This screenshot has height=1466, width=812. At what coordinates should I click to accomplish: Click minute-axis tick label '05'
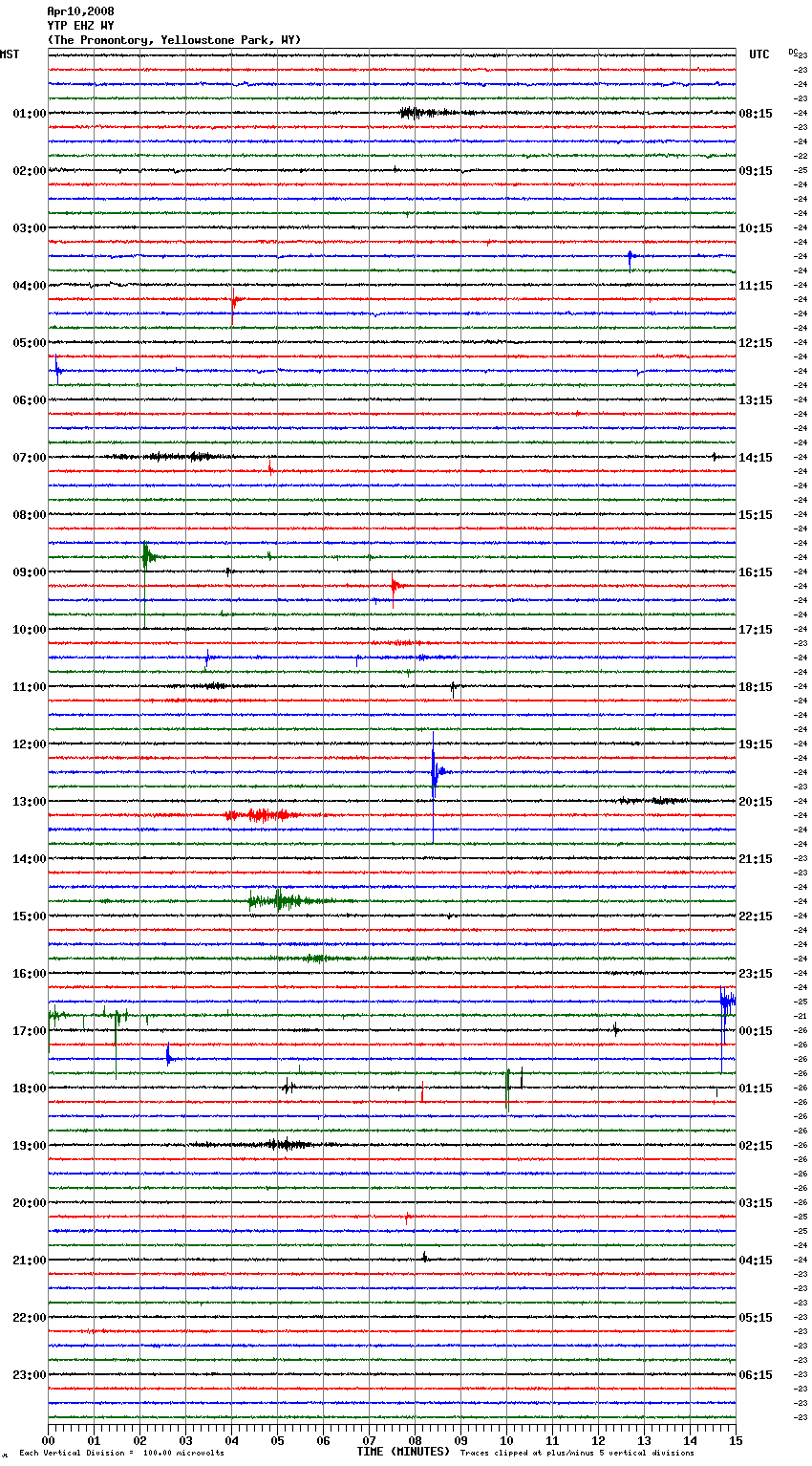[277, 1440]
